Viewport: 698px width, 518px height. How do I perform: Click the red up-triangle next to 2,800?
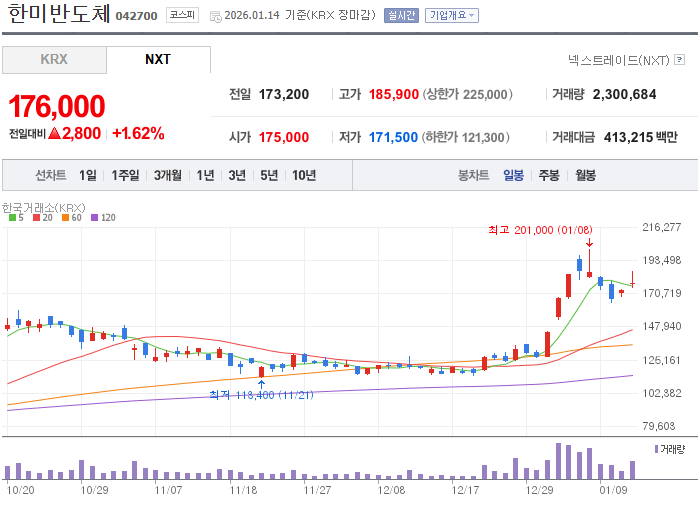tap(54, 133)
